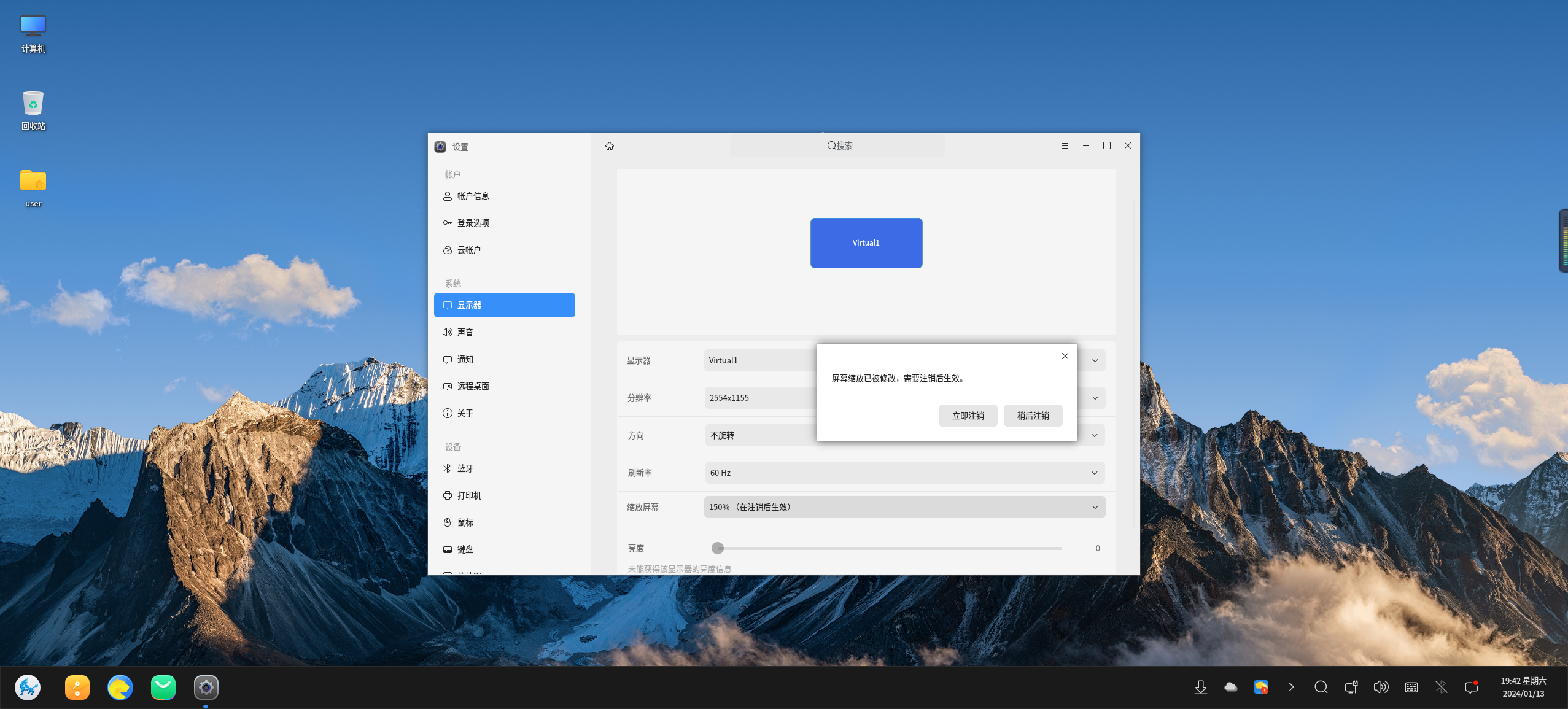1568x709 pixels.
Task: Expand the tray overflow chevron arrow
Action: click(x=1291, y=687)
